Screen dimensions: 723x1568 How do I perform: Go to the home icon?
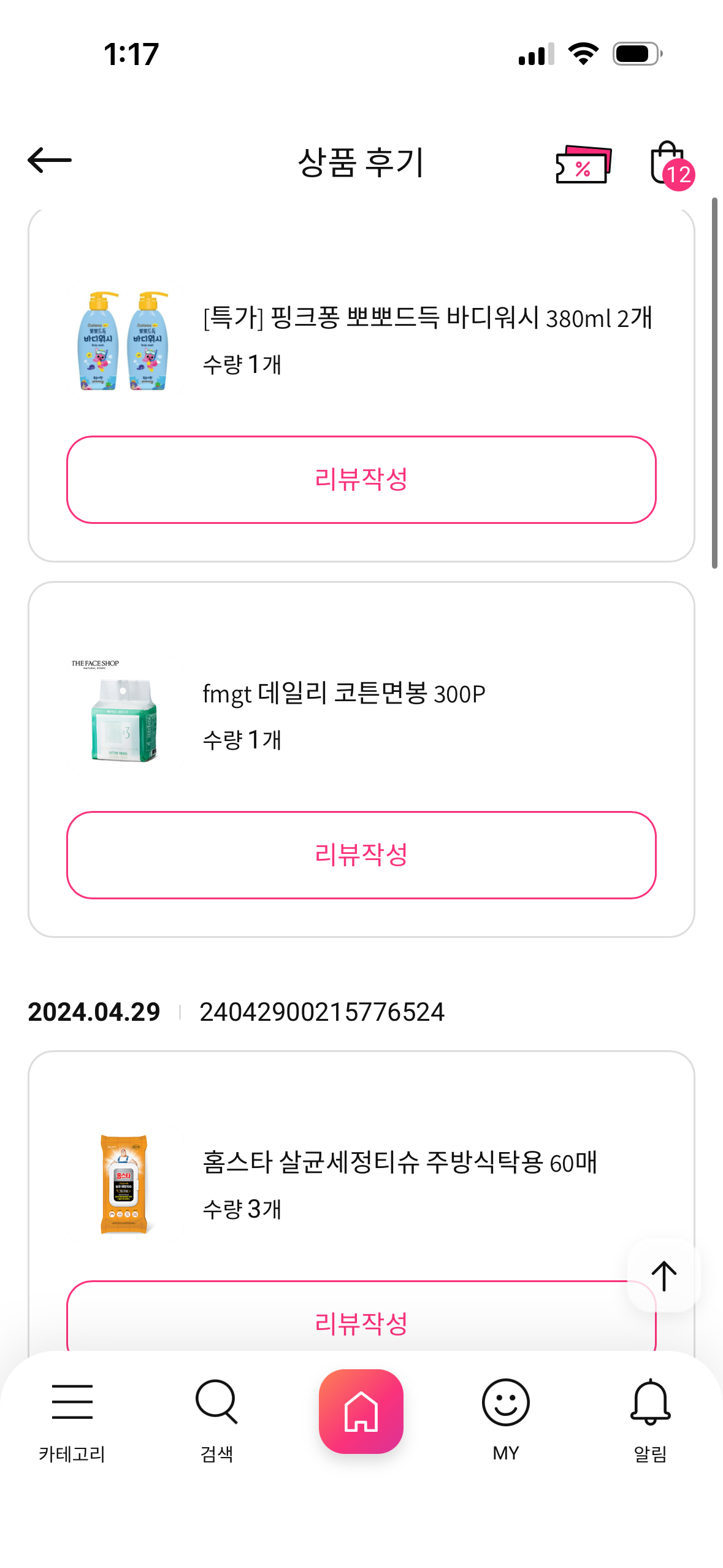pyautogui.click(x=361, y=1411)
